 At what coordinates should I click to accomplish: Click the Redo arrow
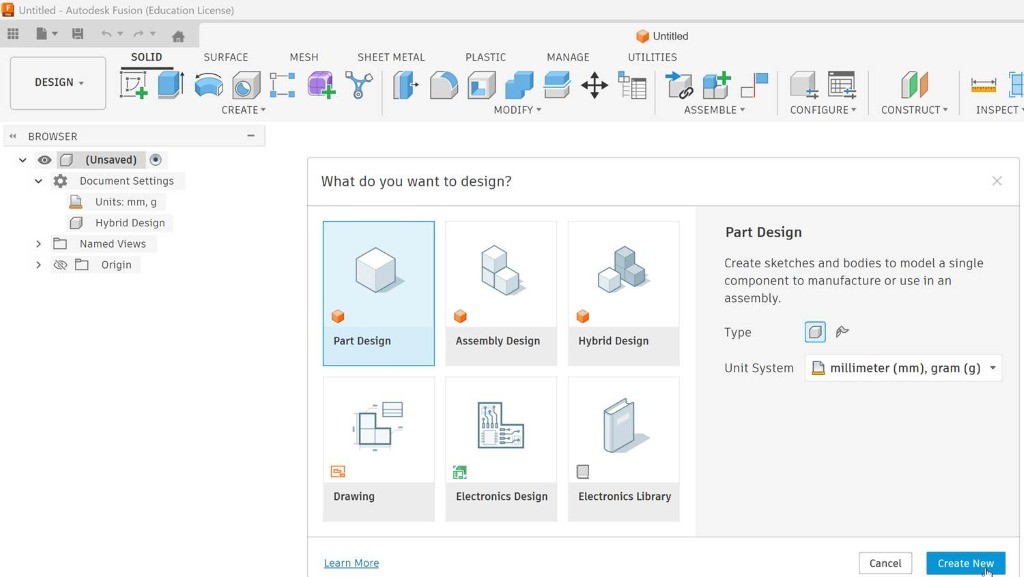(x=138, y=34)
